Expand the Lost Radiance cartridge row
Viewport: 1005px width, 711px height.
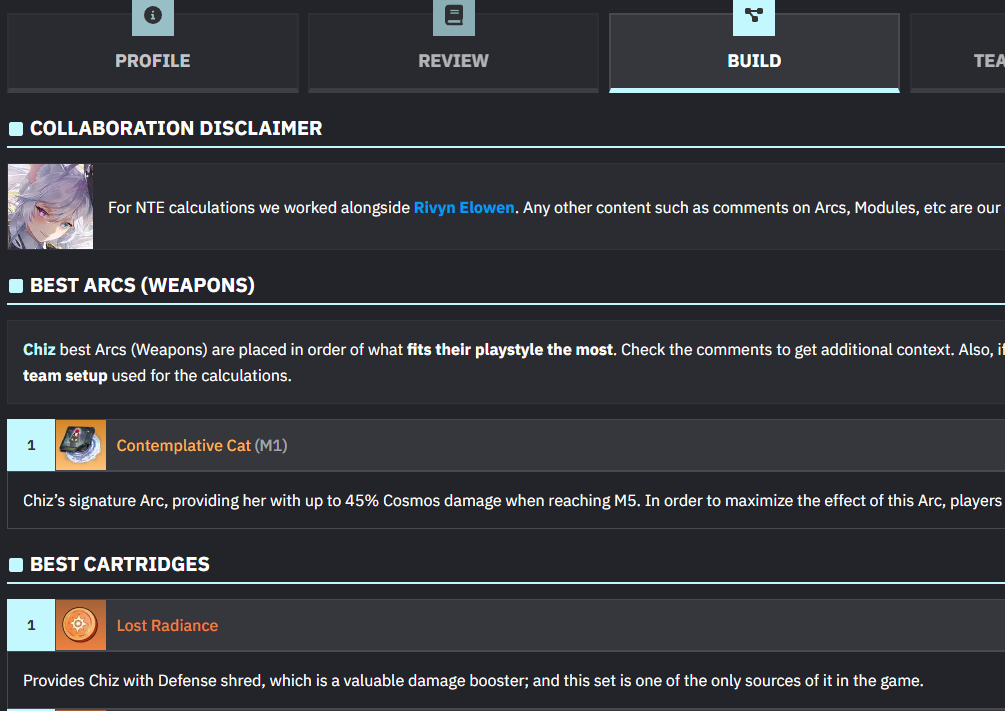[x=506, y=625]
